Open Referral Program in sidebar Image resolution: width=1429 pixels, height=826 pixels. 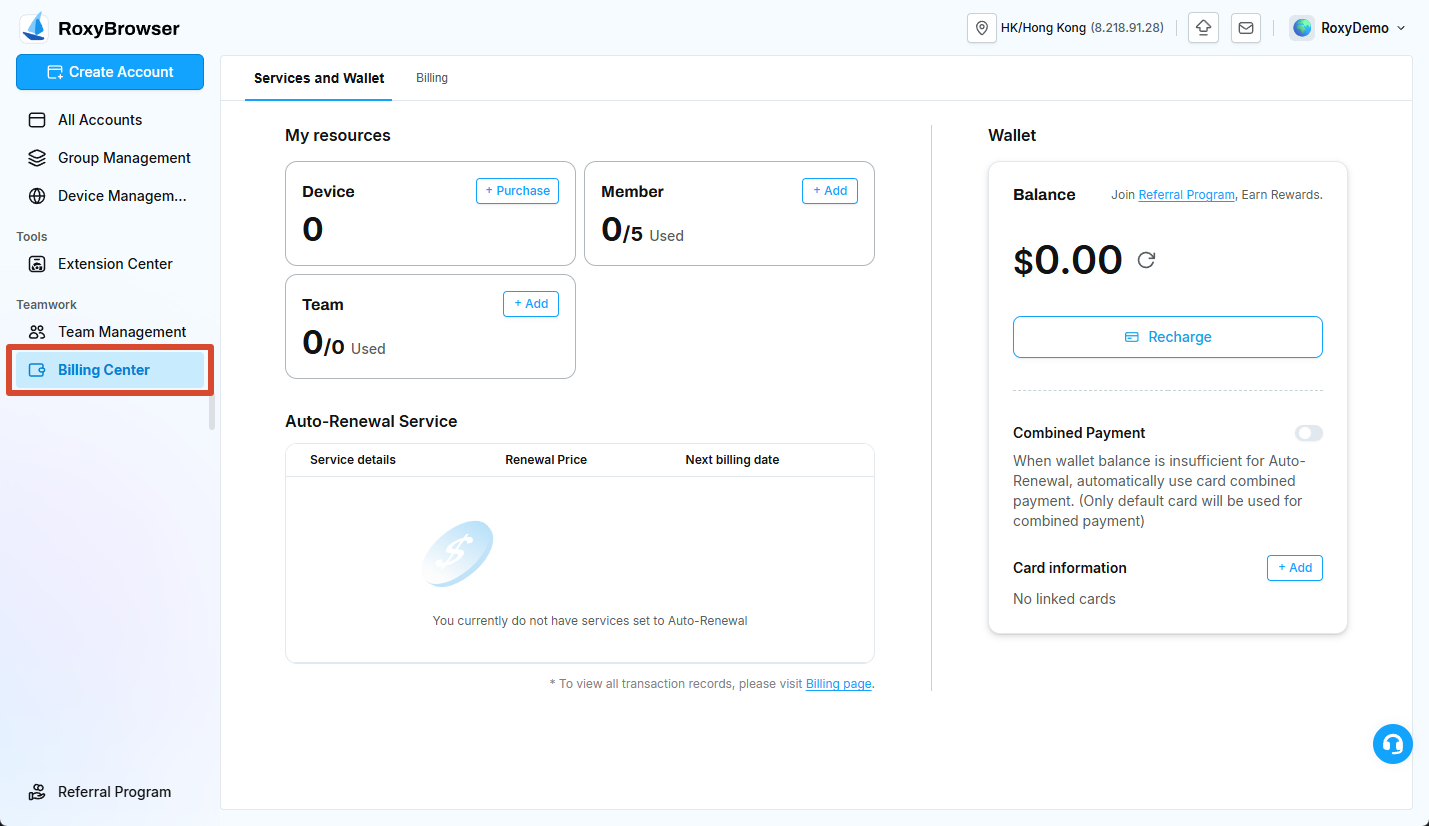(x=110, y=792)
